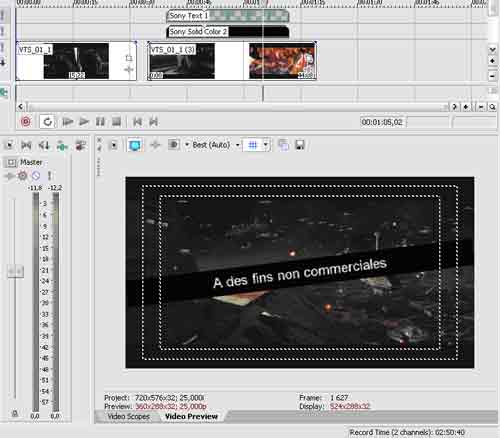Toggle Downmix Output in mixer toolbar
500x438 pixels.
pos(26,145)
